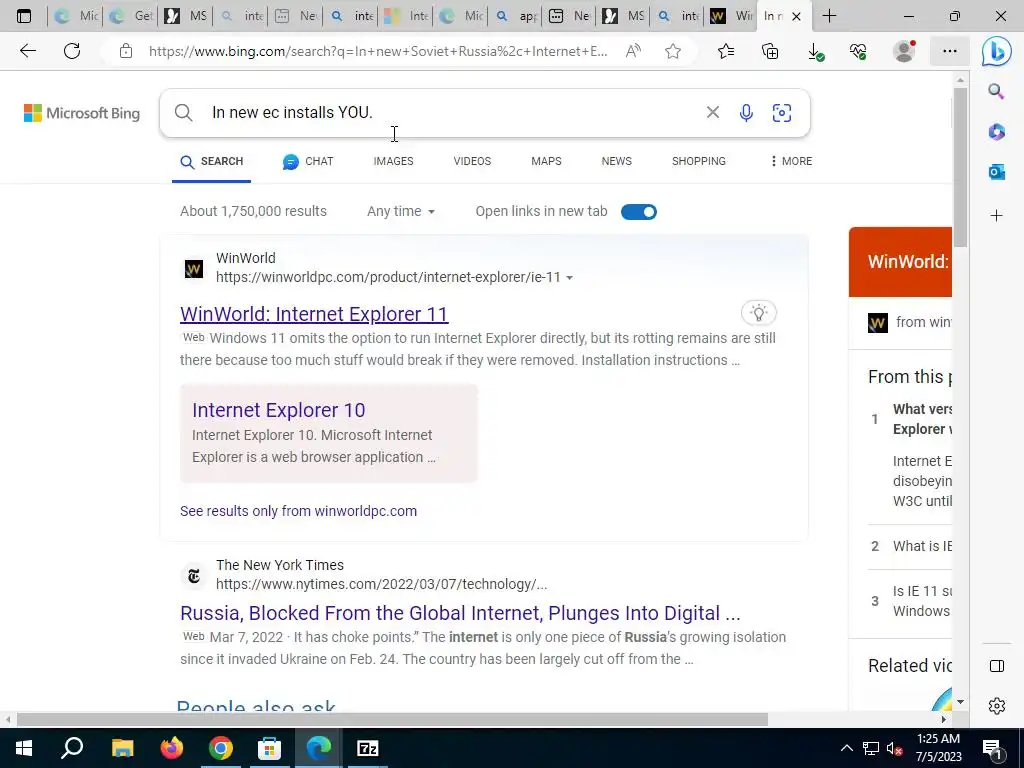View site info lock icon
Viewport: 1024px width, 768px height.
point(126,51)
